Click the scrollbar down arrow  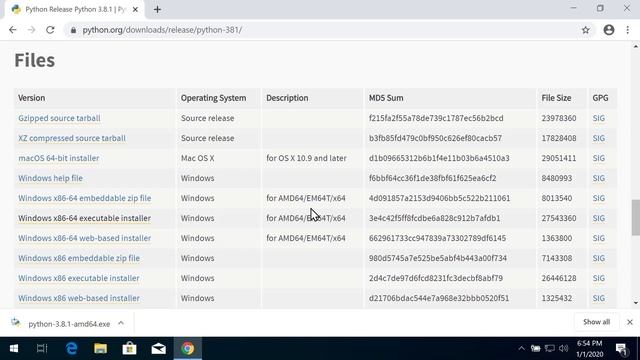click(x=636, y=303)
